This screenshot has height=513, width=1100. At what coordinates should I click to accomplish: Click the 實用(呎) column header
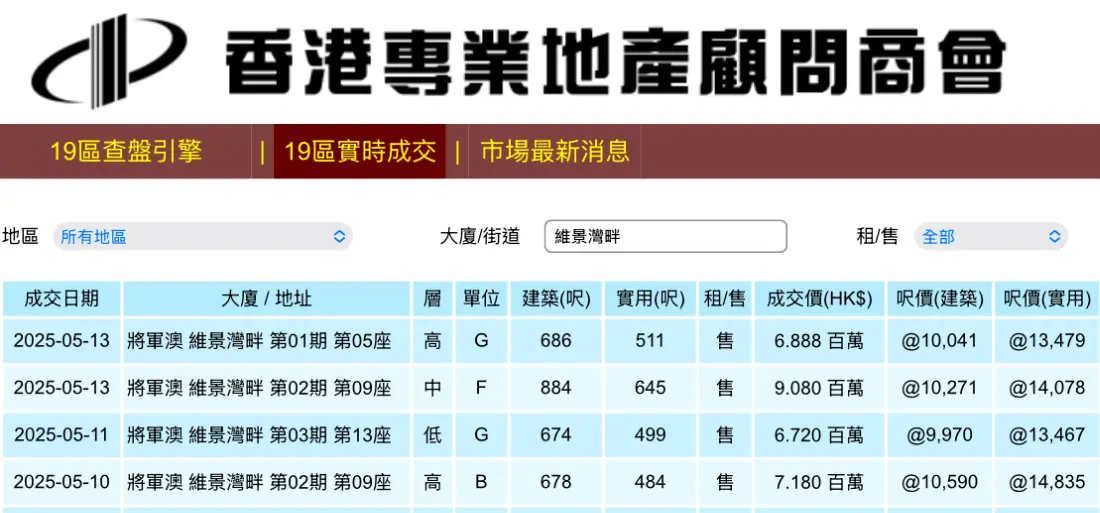(x=650, y=299)
